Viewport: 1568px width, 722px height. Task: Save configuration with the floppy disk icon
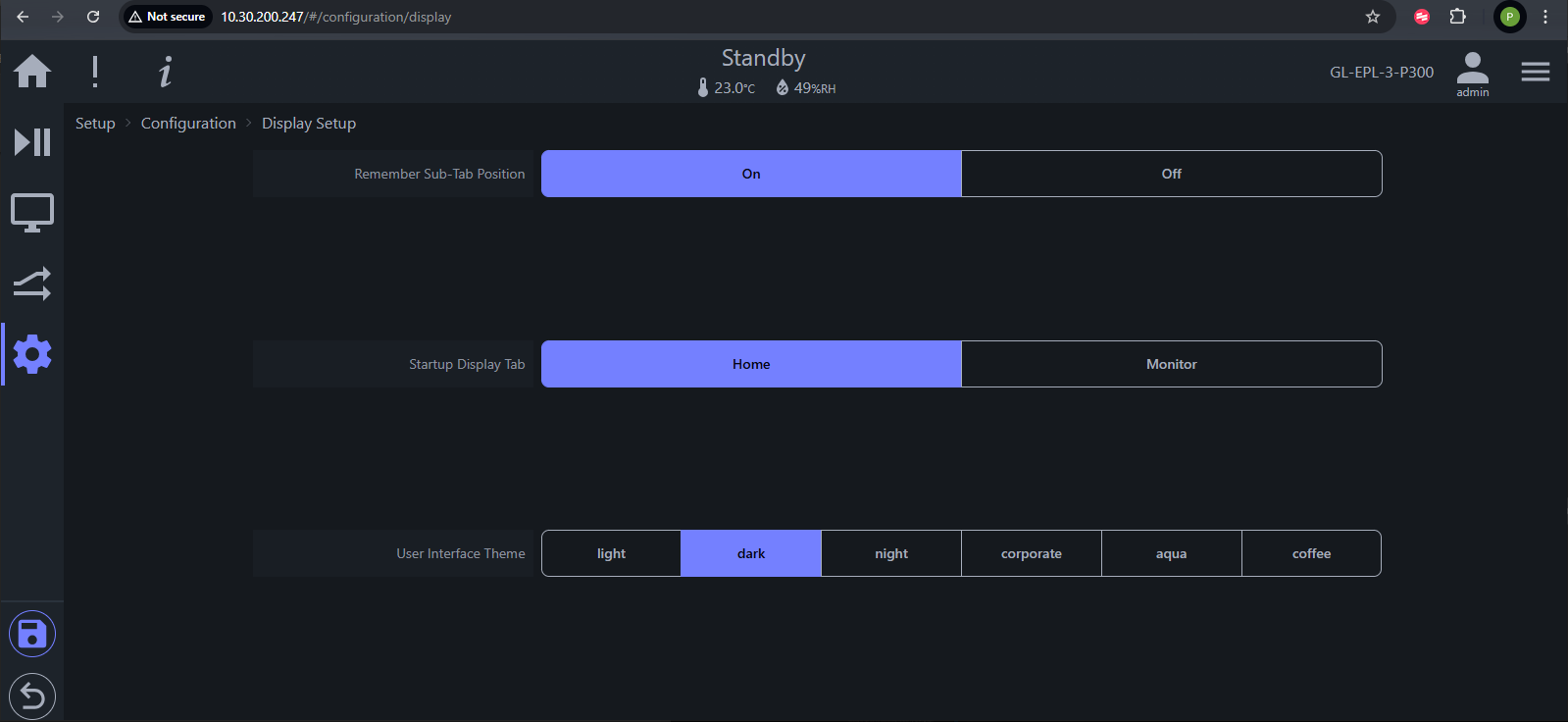tap(32, 634)
